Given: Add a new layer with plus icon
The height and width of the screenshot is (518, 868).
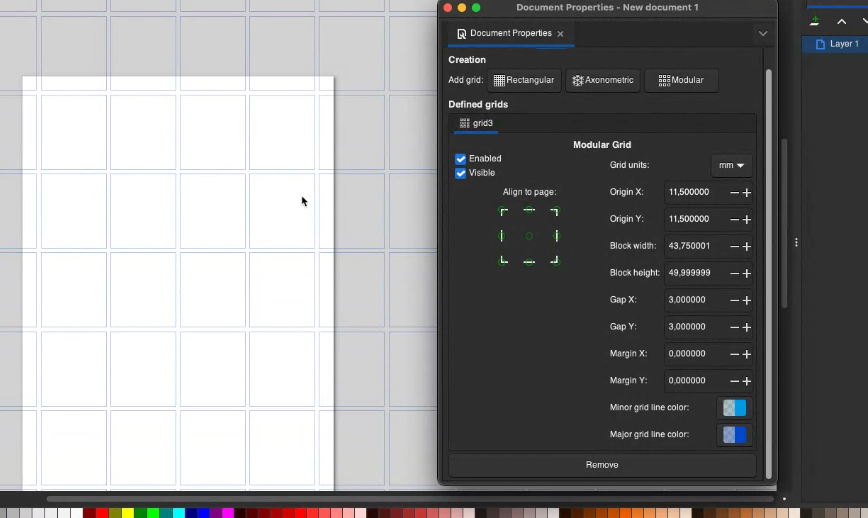Looking at the screenshot, I should 814,22.
